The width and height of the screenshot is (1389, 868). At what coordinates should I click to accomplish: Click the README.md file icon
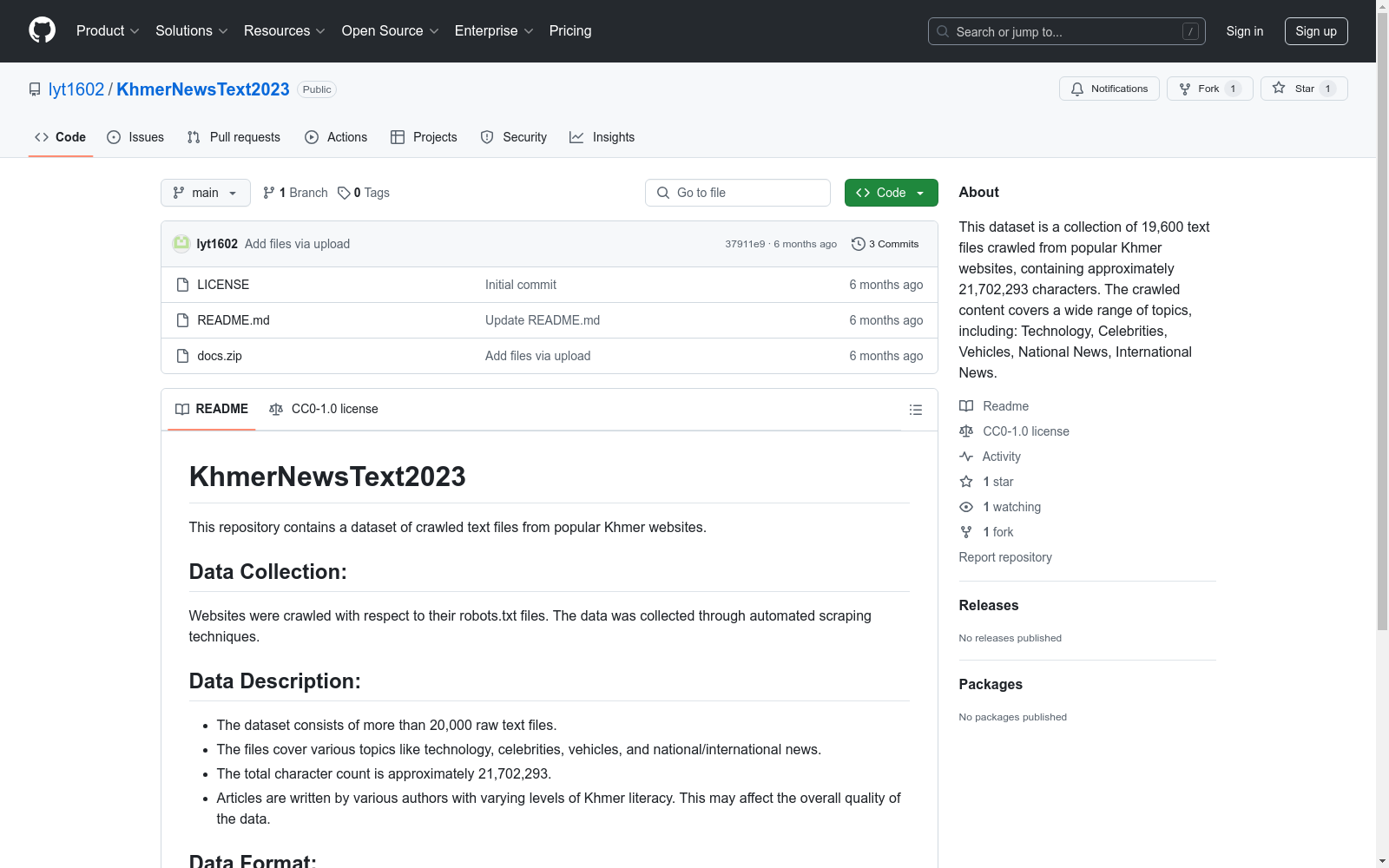(x=182, y=320)
